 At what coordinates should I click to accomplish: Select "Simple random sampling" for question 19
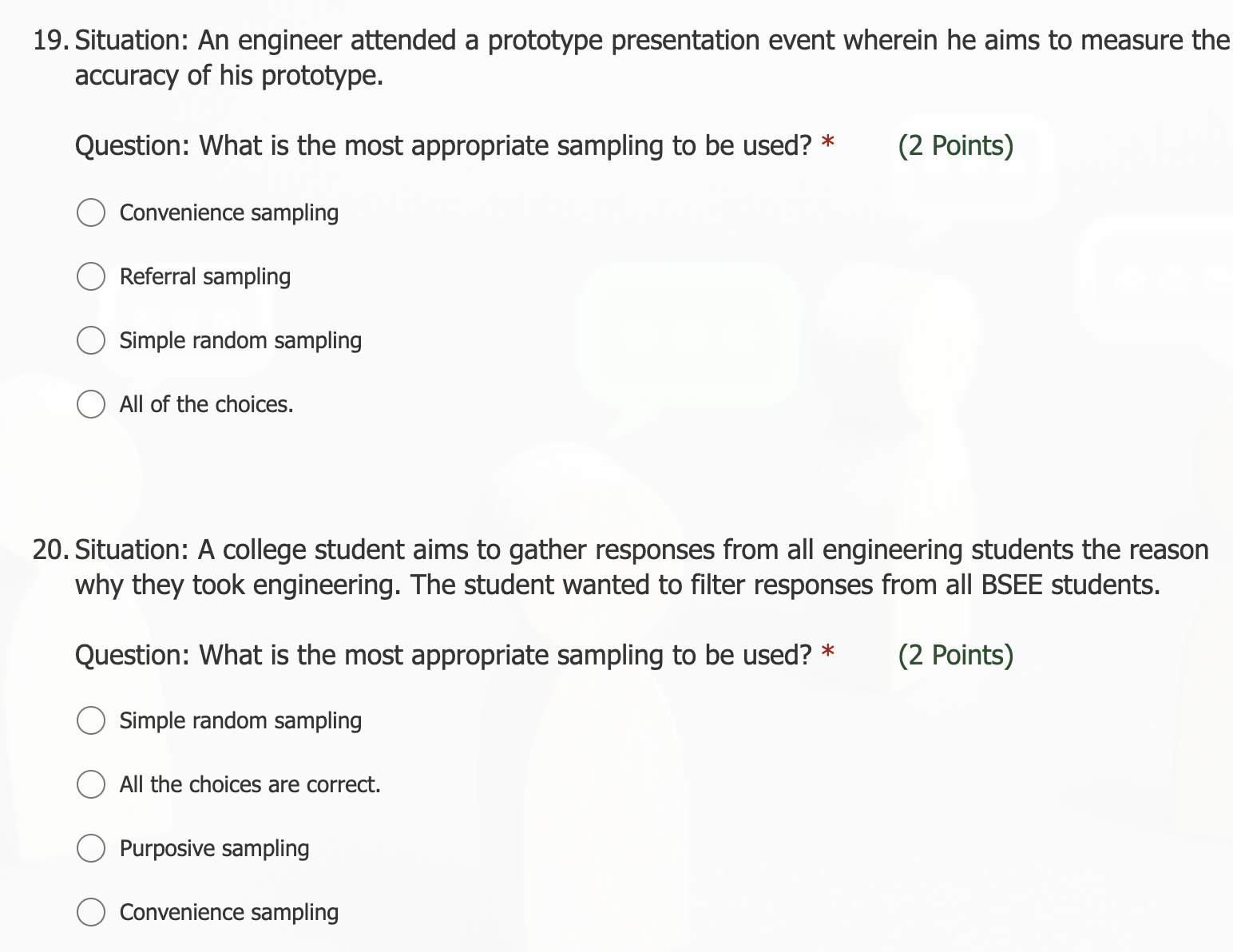pyautogui.click(x=91, y=340)
